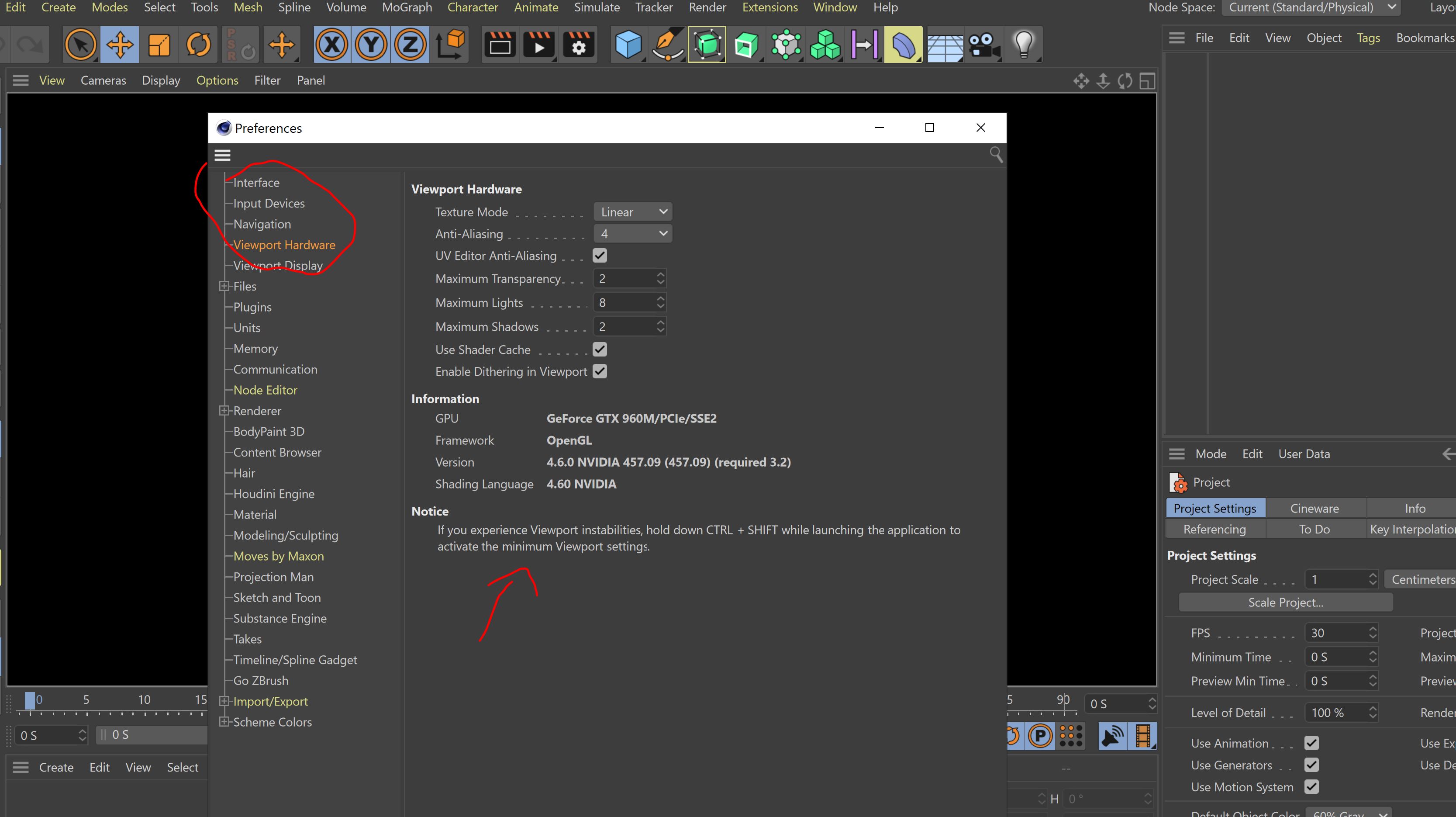Add a Cube primitive object
Image resolution: width=1456 pixels, height=817 pixels.
628,44
